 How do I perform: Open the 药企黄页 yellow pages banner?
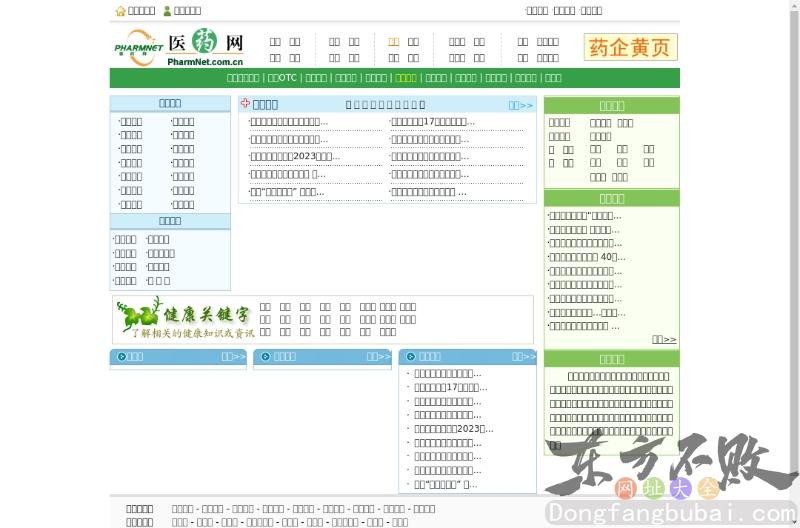pos(630,47)
